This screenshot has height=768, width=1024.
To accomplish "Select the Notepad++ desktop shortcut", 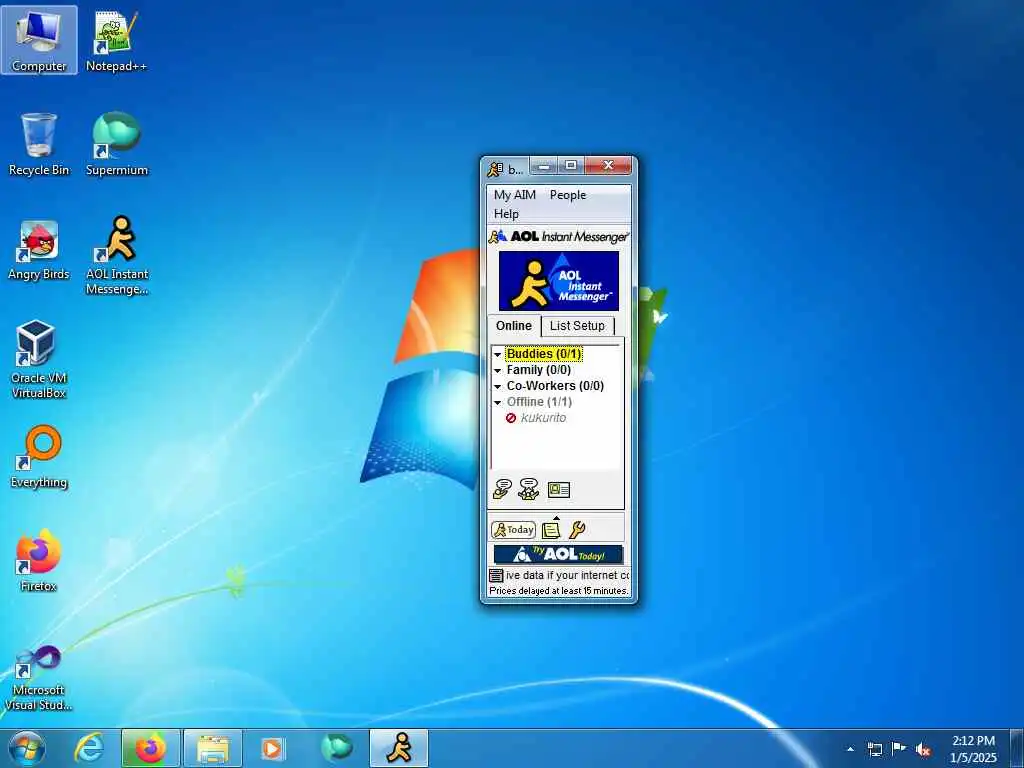I will click(x=116, y=40).
